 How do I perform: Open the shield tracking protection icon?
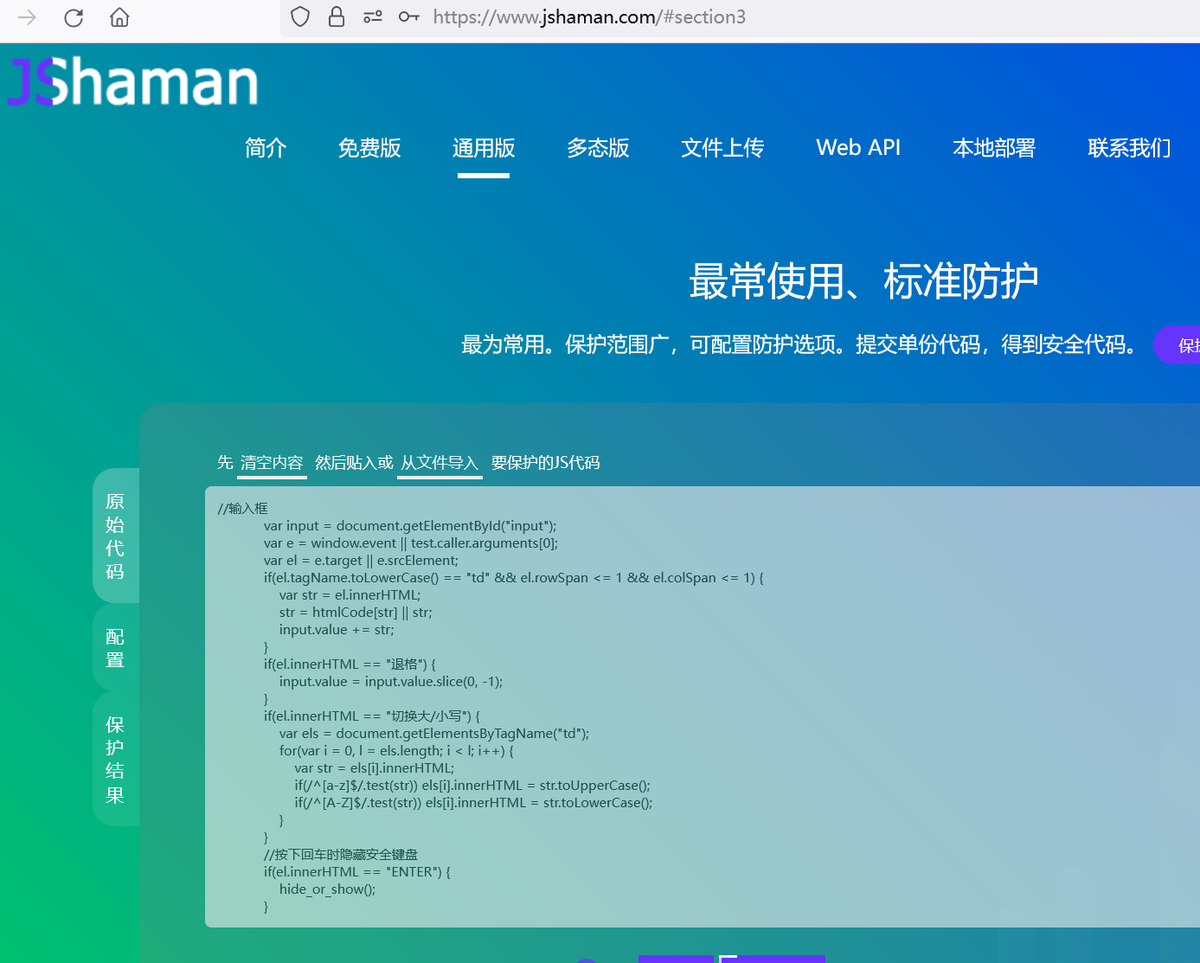300,17
